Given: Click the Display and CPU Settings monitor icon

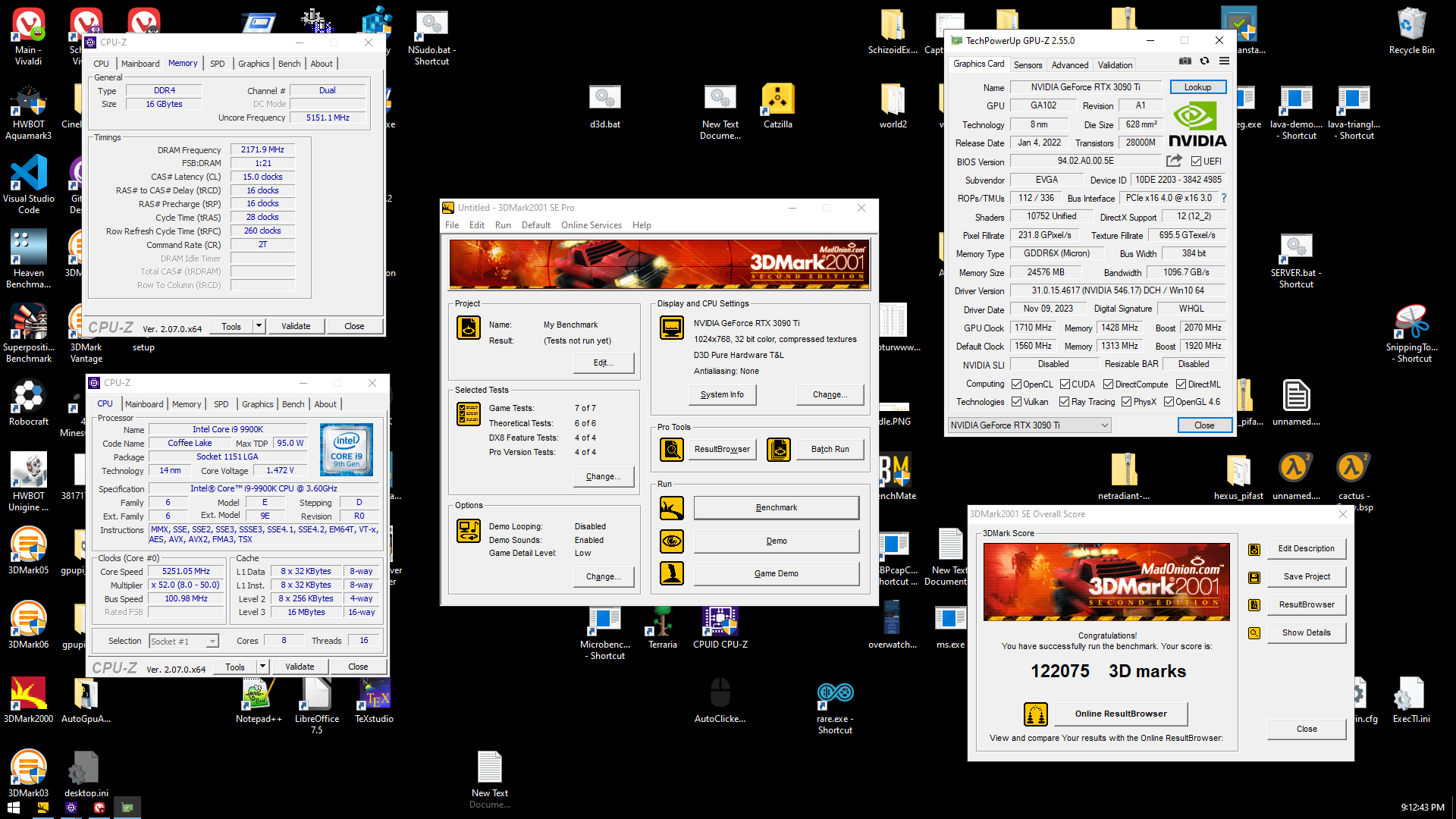Looking at the screenshot, I should tap(672, 328).
